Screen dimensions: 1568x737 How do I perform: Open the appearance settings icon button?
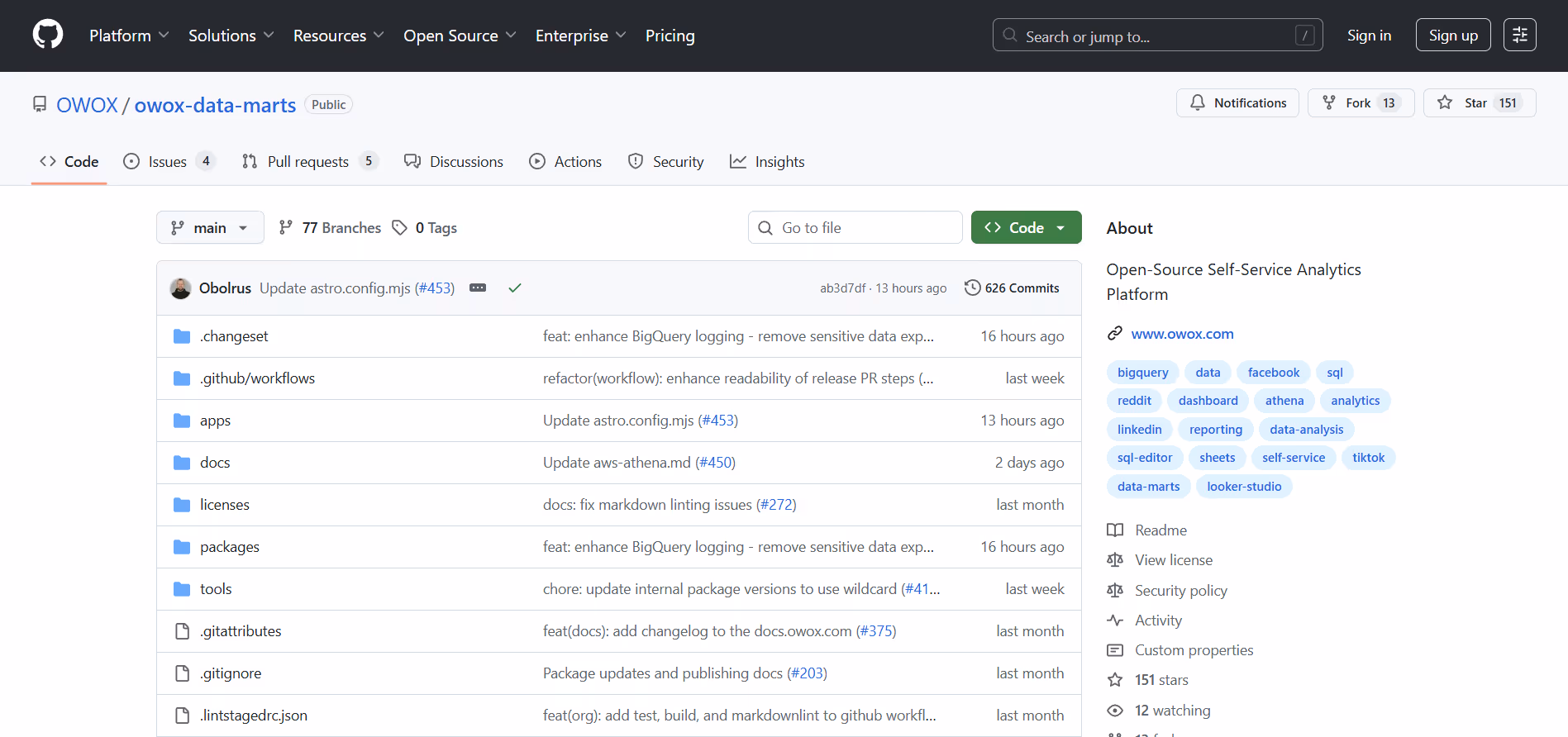[x=1519, y=35]
